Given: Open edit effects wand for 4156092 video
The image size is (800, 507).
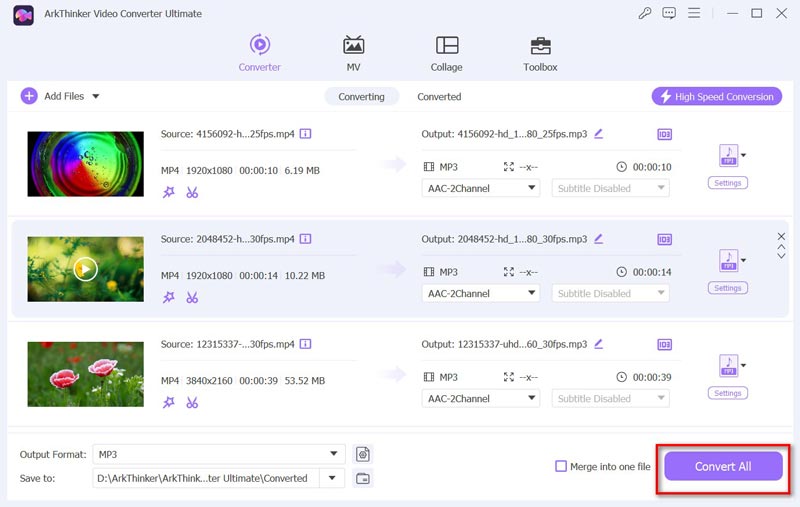Looking at the screenshot, I should tap(169, 192).
